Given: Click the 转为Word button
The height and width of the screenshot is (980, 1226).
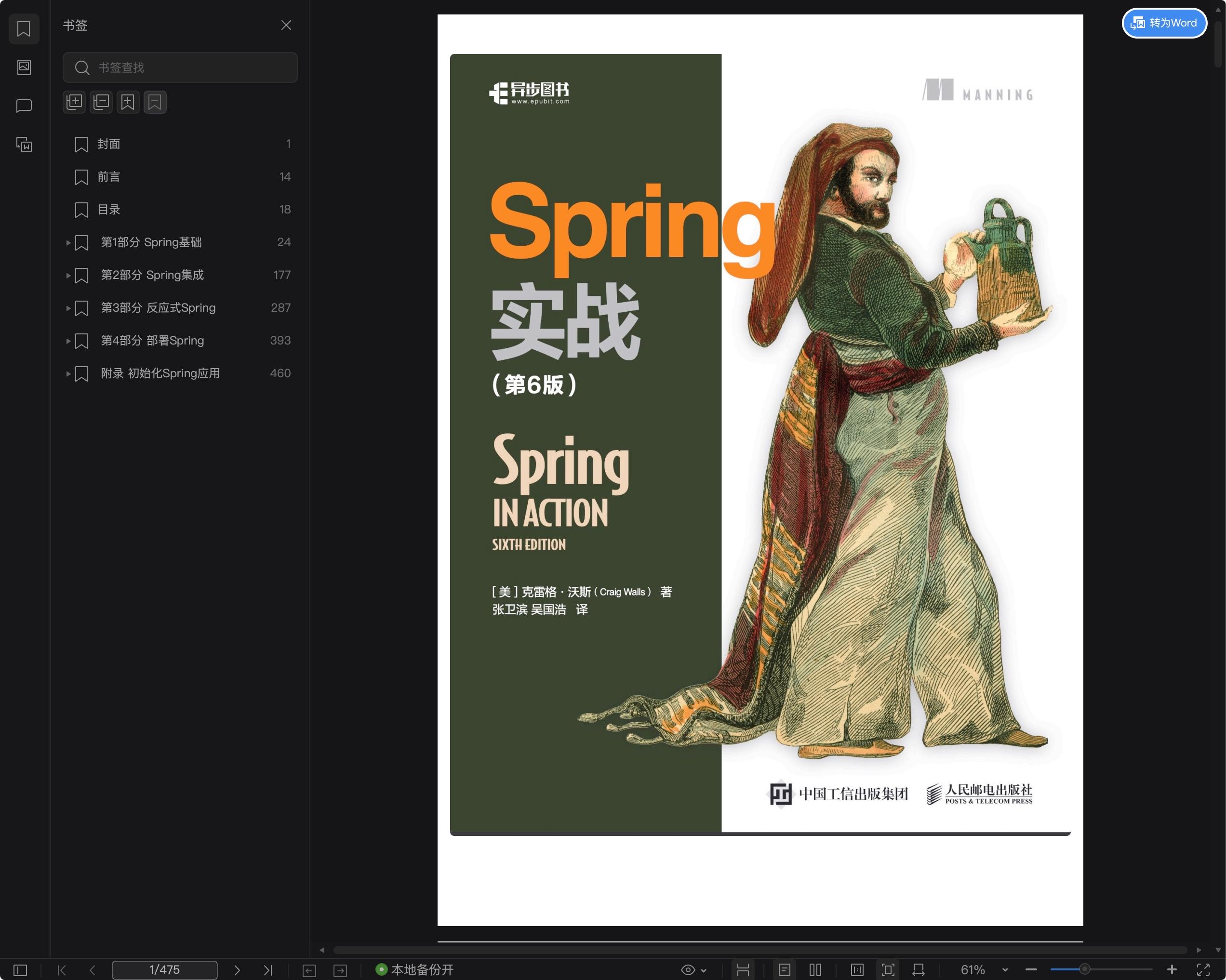Looking at the screenshot, I should [x=1164, y=23].
